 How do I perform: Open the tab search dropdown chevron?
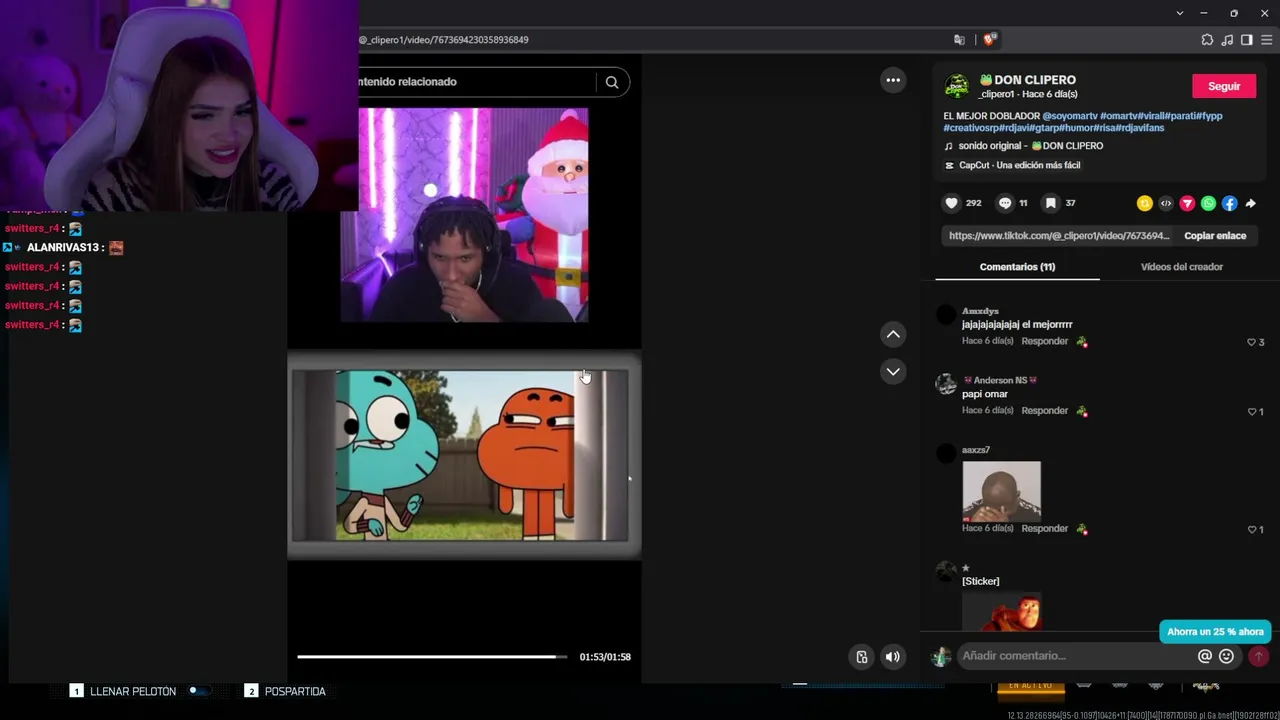(x=1180, y=13)
